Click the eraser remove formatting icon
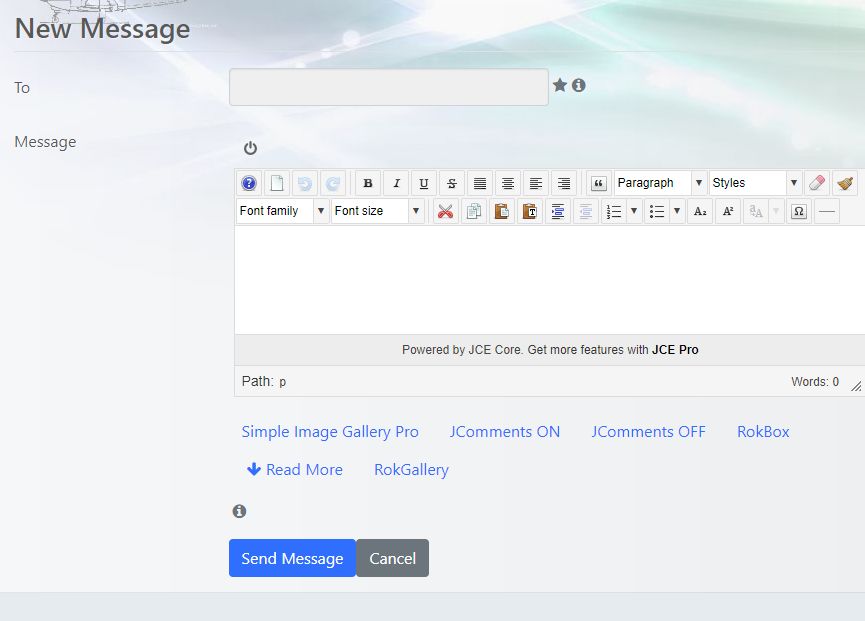The image size is (865, 621). (x=817, y=183)
